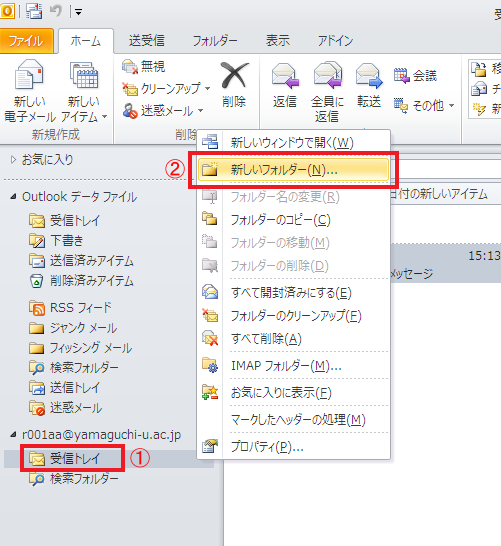Choose マークしたヘッダーの処理(M) from context menu

(293, 420)
